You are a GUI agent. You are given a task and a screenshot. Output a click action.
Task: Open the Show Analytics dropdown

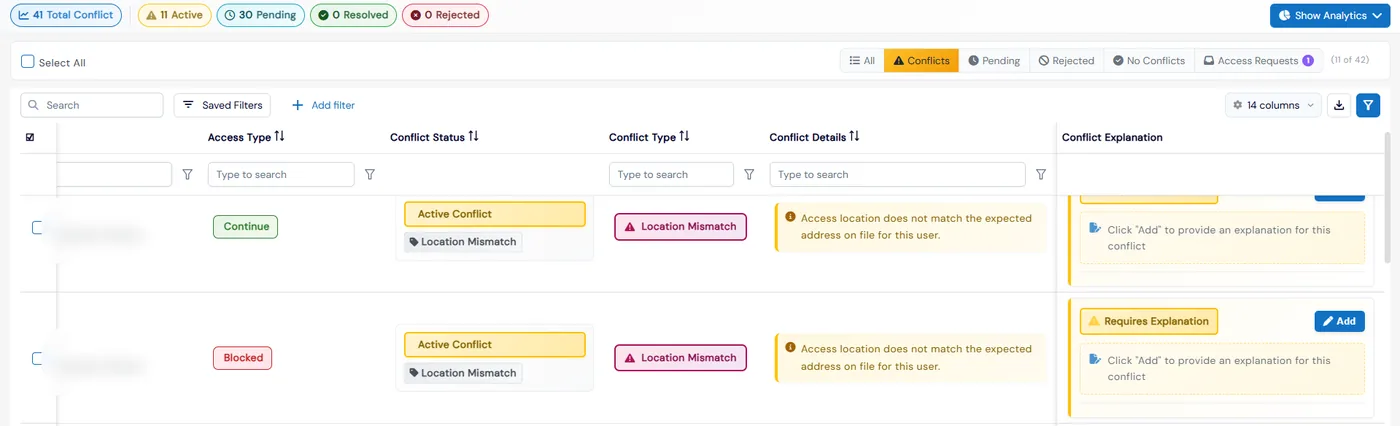point(1330,15)
